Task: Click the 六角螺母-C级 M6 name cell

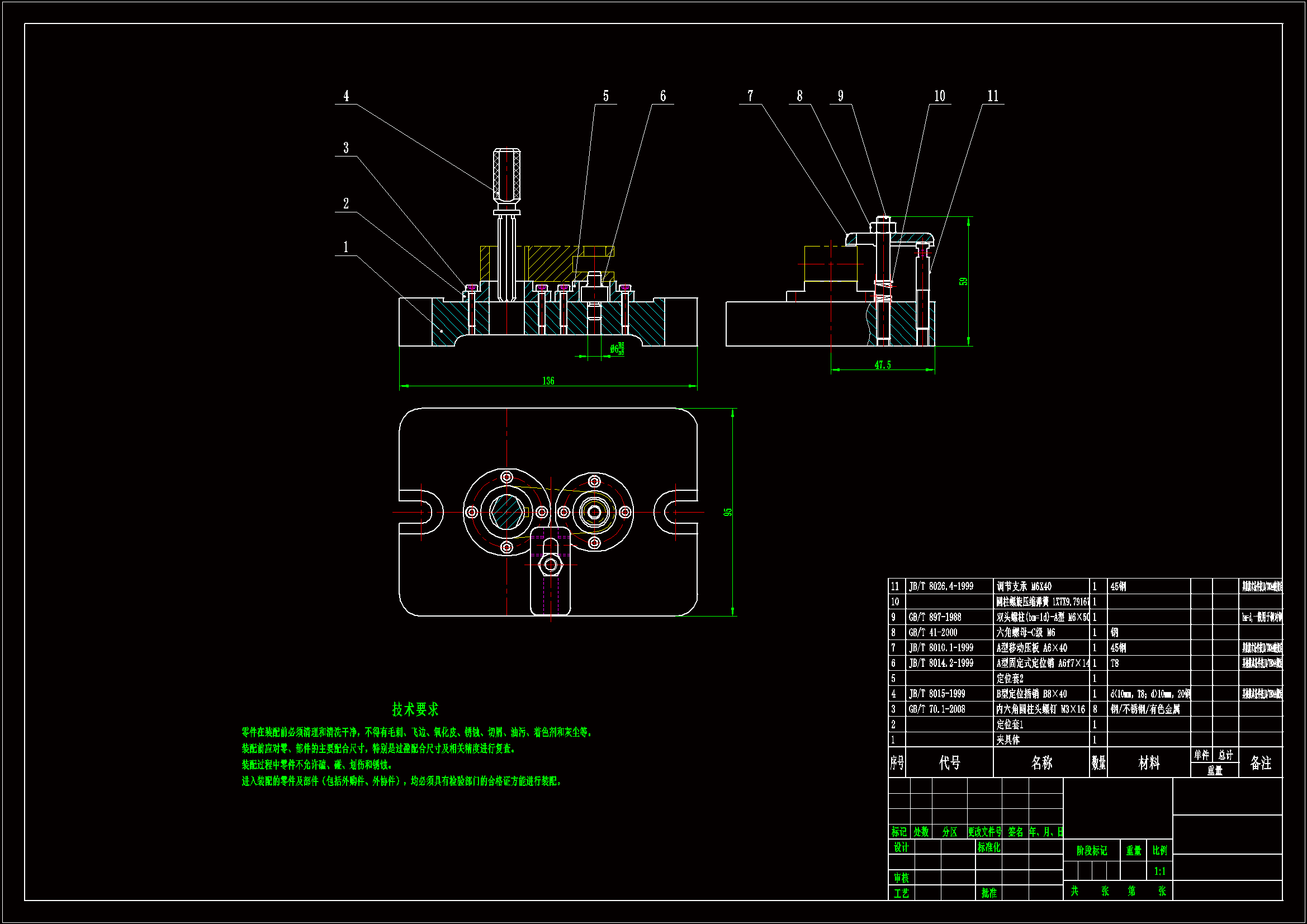Action: pyautogui.click(x=1026, y=633)
